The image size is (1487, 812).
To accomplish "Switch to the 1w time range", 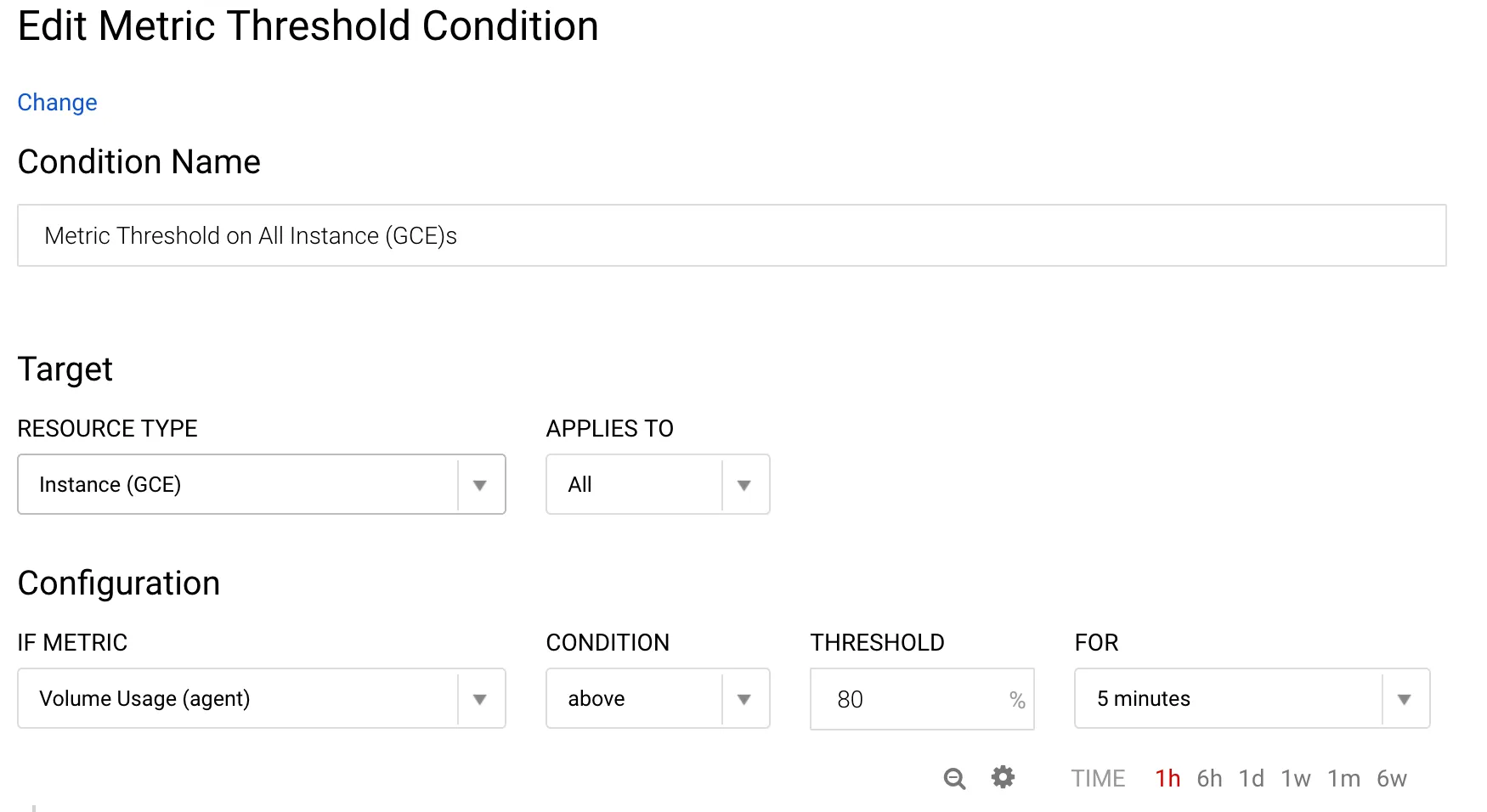I will pos(1296,779).
